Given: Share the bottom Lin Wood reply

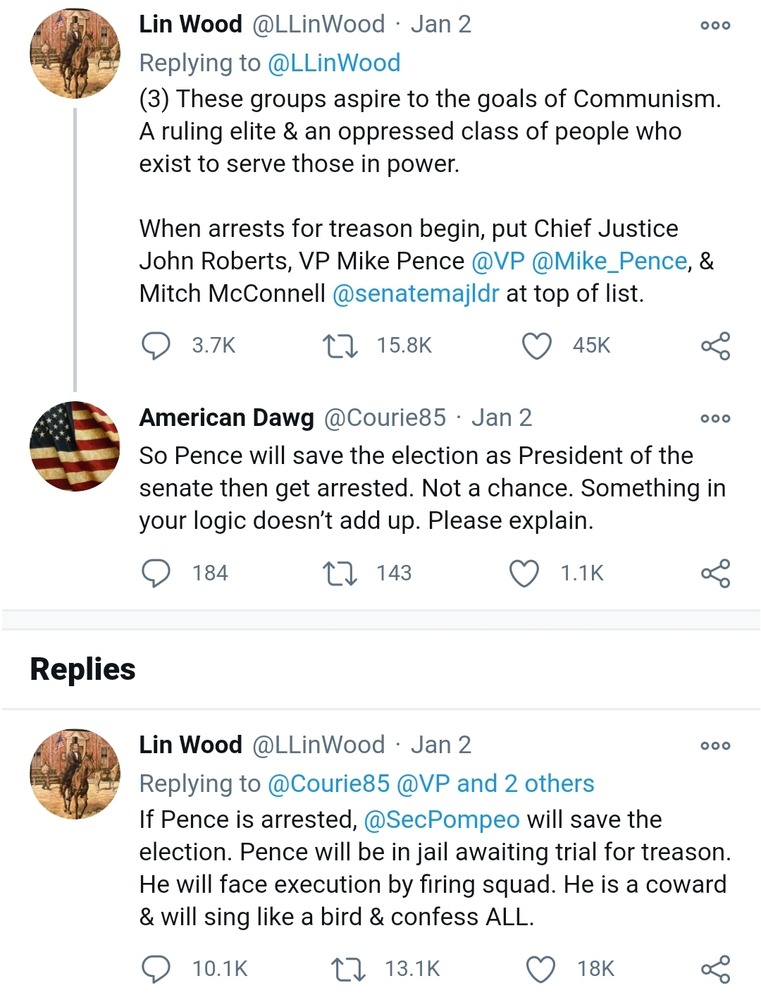Looking at the screenshot, I should tap(715, 968).
